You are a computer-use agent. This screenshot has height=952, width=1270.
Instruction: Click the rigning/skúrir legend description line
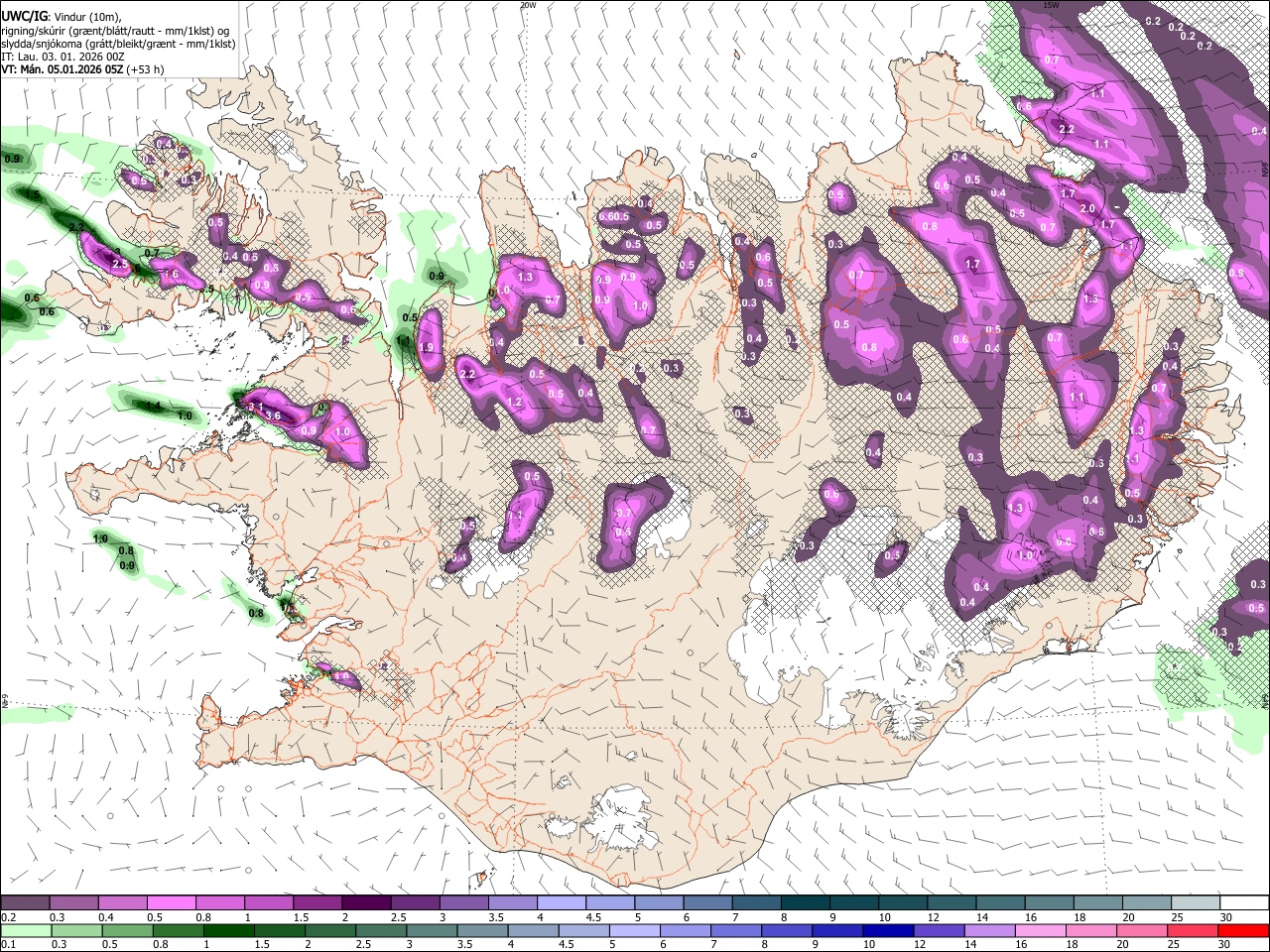[x=117, y=31]
